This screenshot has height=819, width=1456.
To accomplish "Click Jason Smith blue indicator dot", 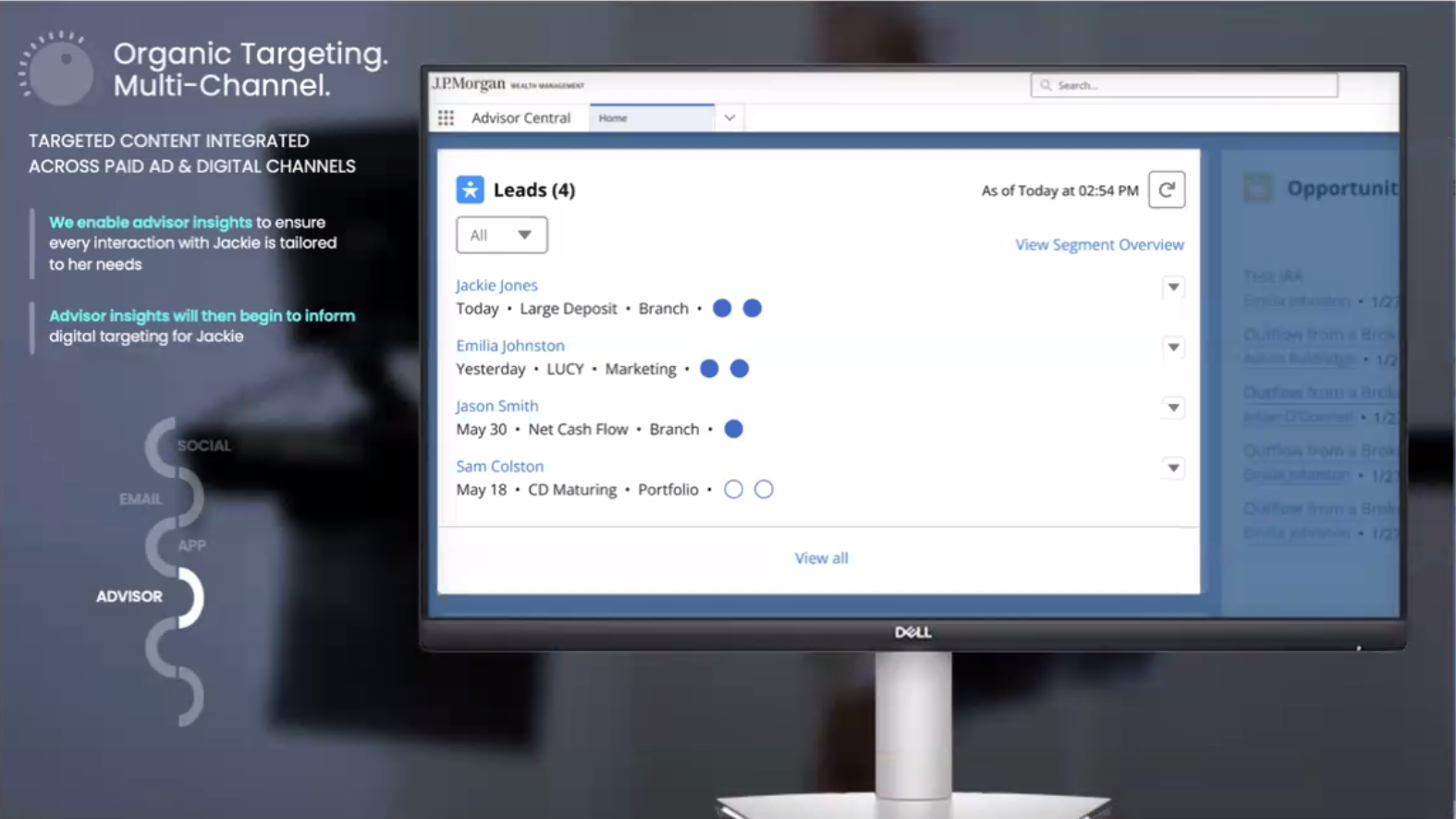I will [733, 429].
